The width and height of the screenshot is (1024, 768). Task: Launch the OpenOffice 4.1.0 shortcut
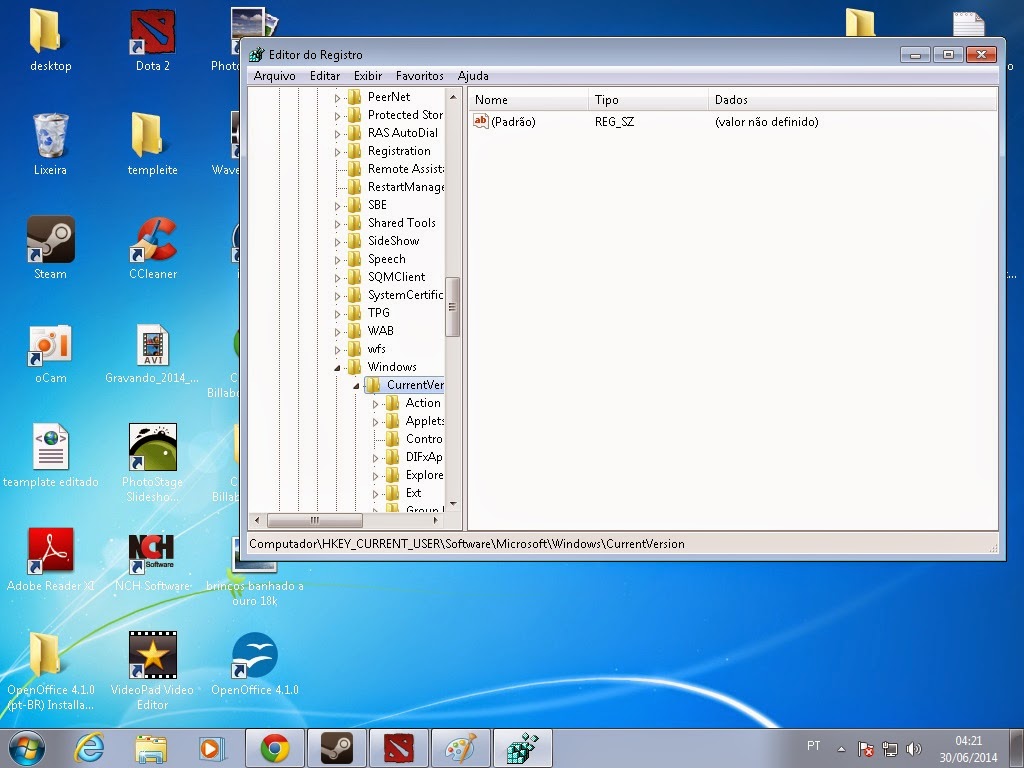(255, 664)
